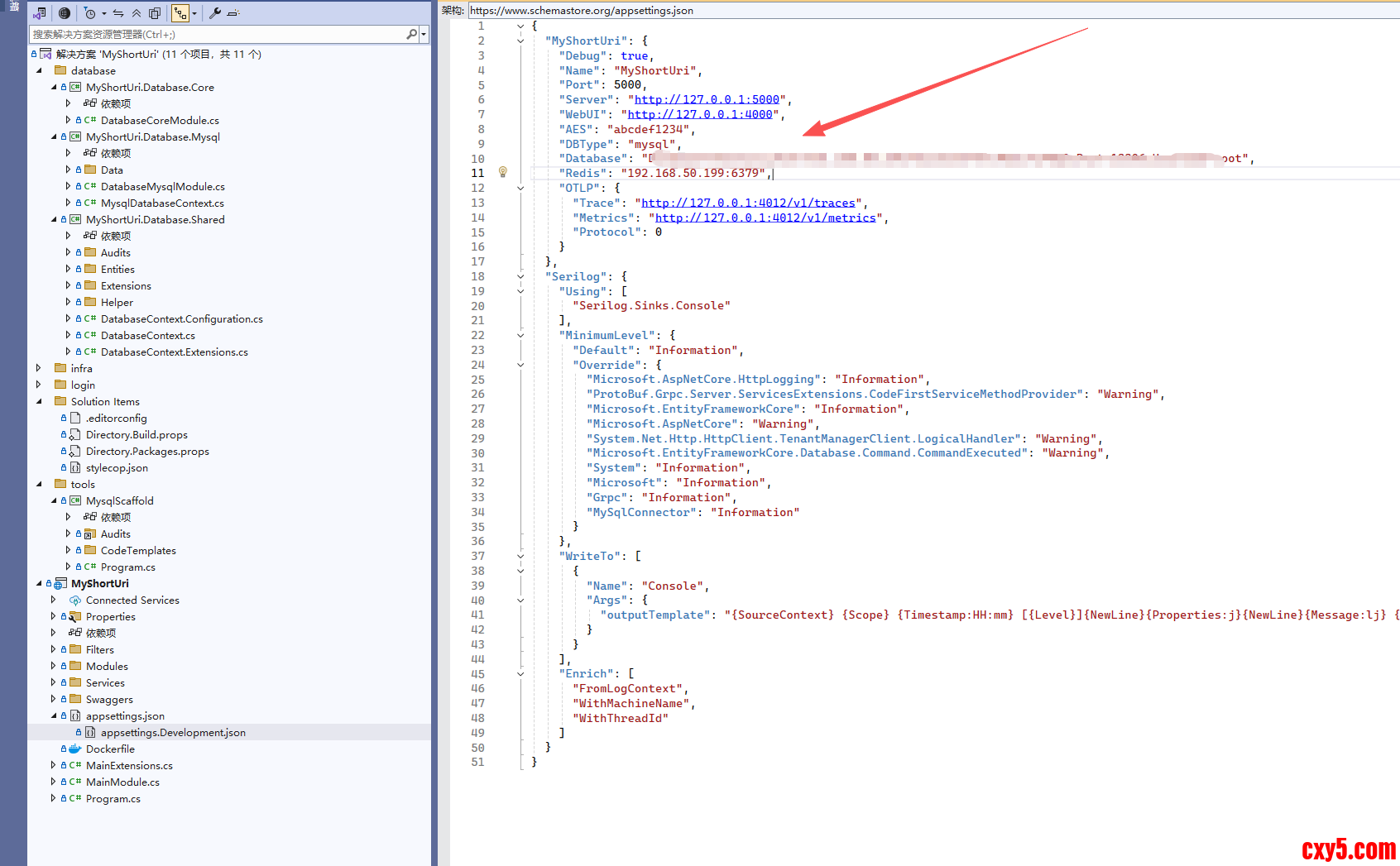Open the file nesting dropdown arrow
The height and width of the screenshot is (866, 1400).
click(194, 13)
